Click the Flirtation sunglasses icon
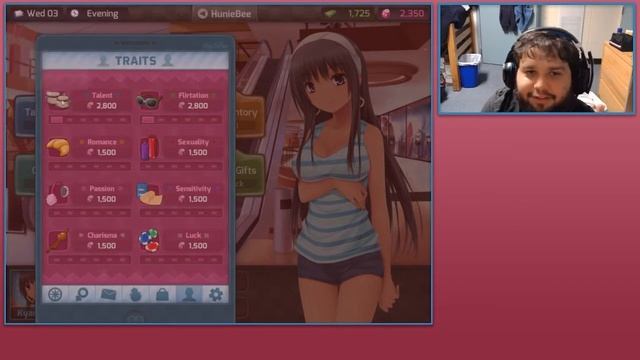 tap(149, 101)
